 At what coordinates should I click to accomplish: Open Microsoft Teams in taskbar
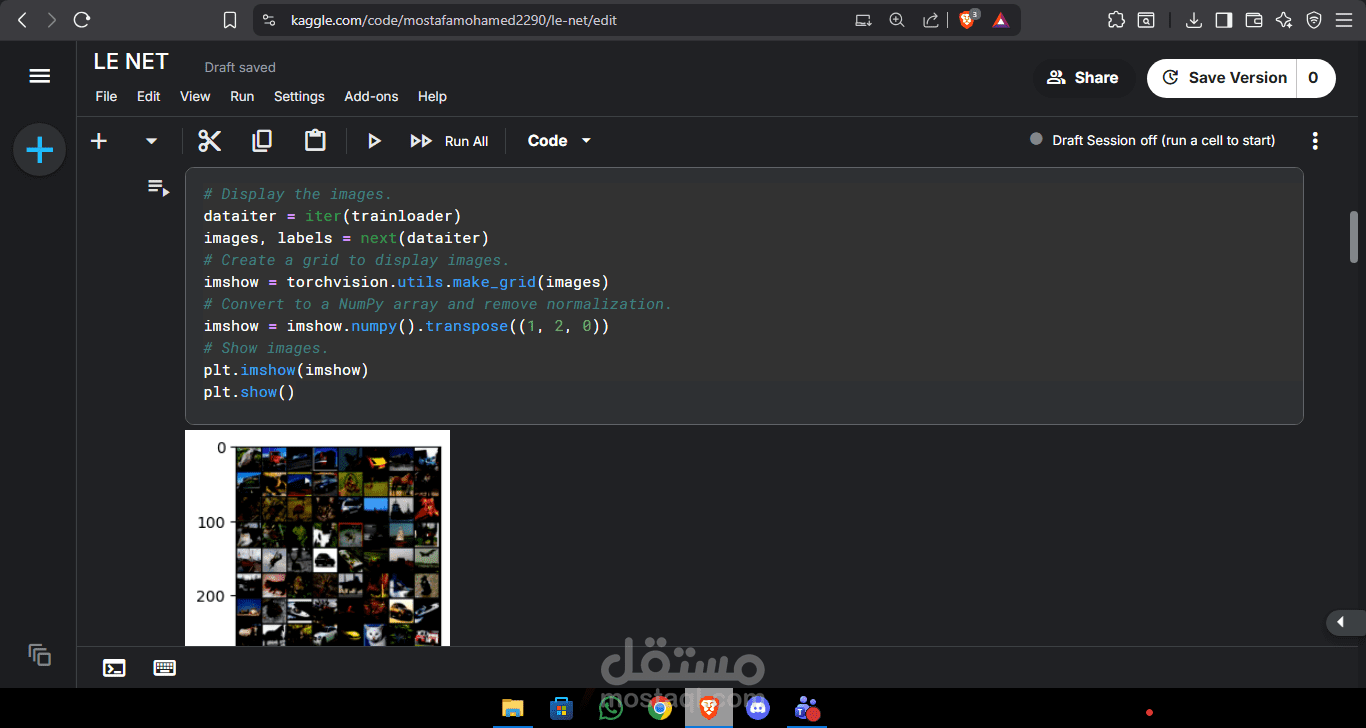click(x=806, y=708)
